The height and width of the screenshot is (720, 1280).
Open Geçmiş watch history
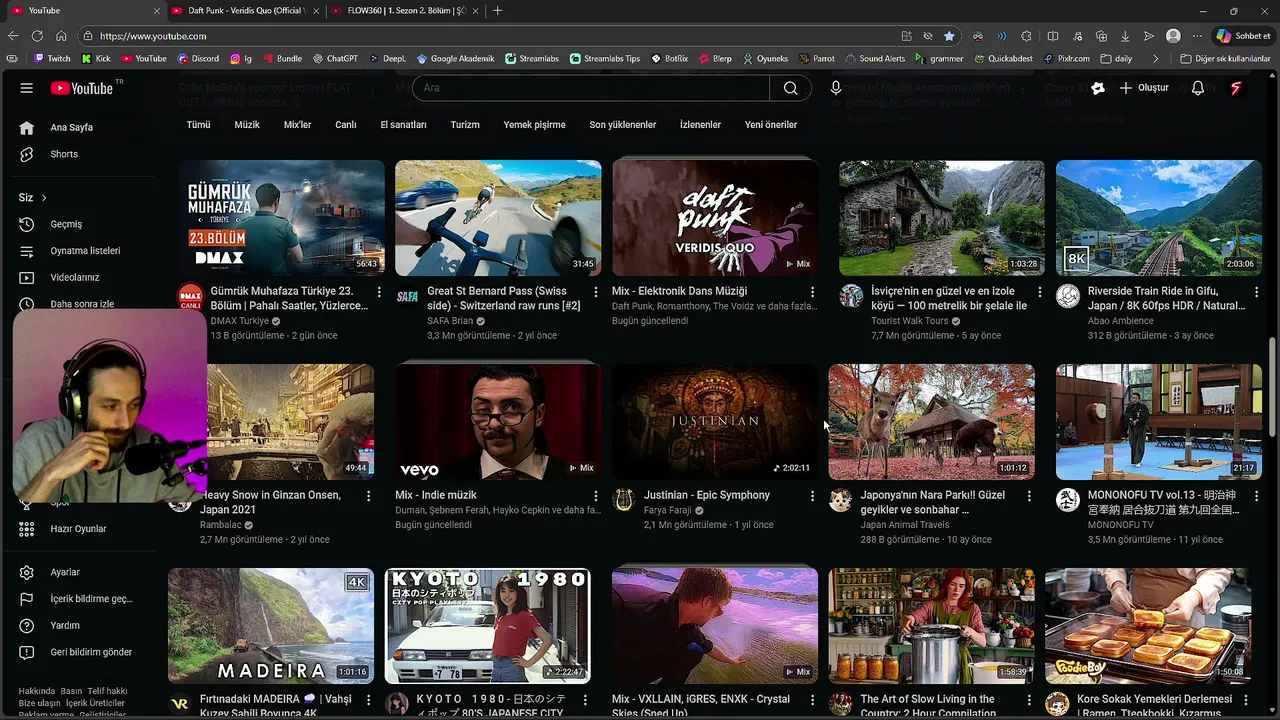[66, 224]
